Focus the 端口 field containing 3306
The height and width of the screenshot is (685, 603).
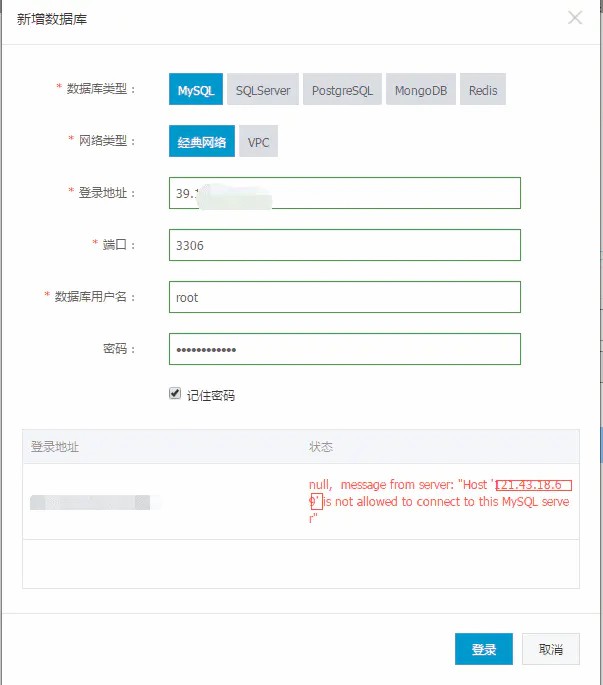pos(345,245)
